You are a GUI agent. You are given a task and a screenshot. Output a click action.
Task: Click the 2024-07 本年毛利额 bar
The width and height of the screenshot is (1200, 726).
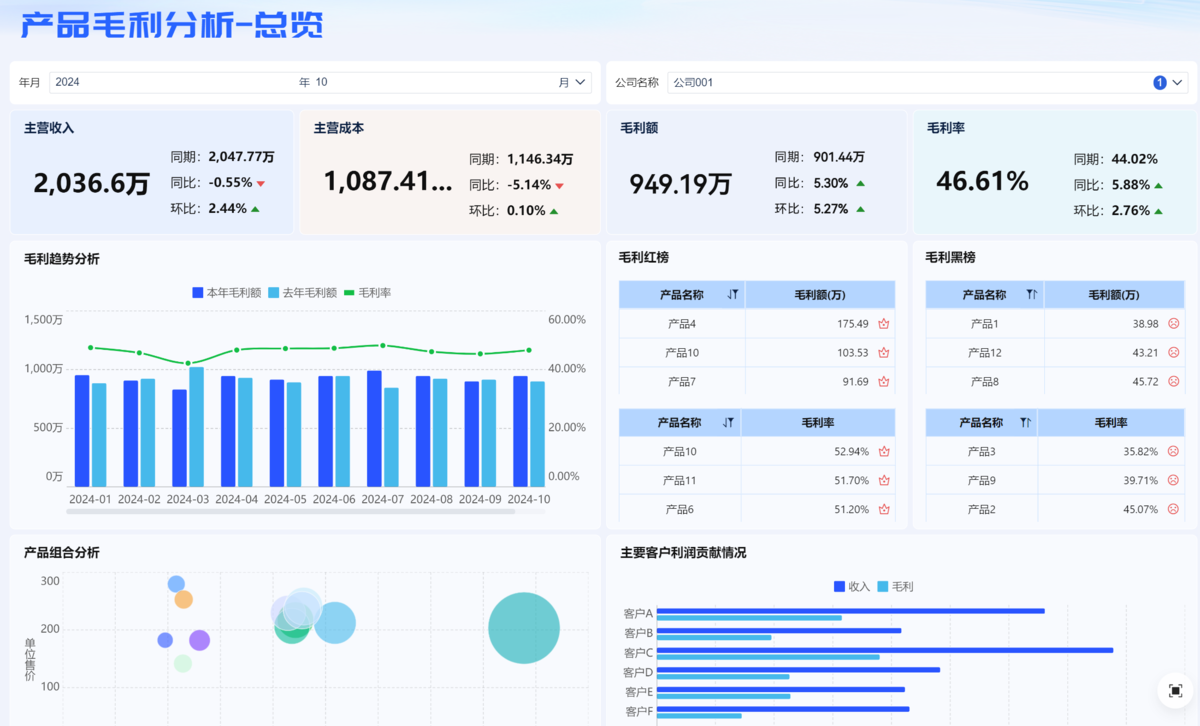pos(374,428)
